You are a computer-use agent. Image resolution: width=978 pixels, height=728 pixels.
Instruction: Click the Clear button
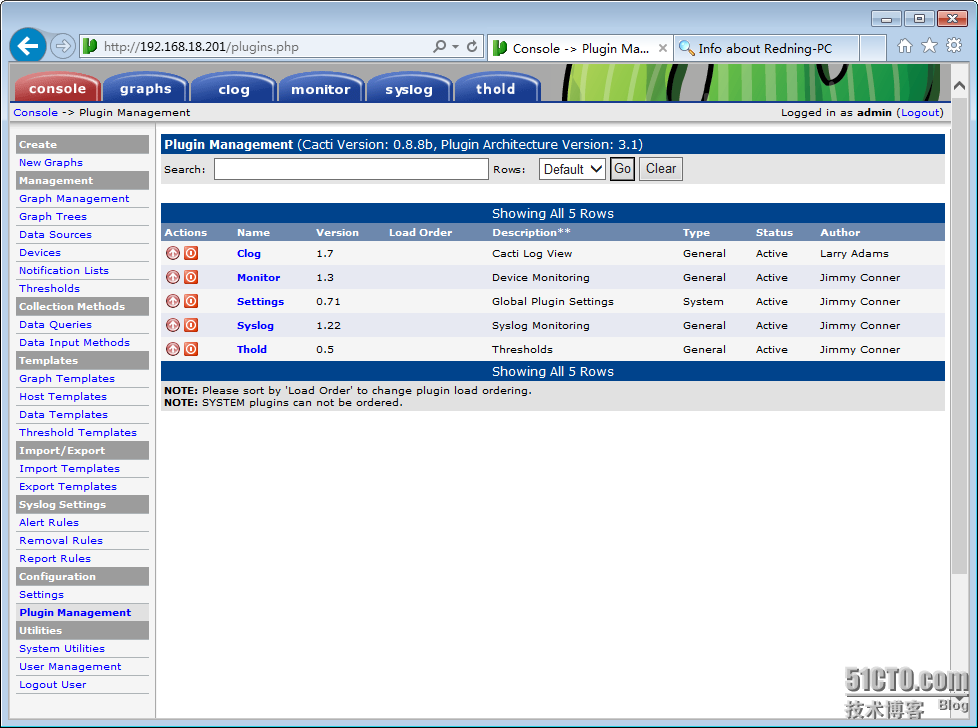(661, 169)
